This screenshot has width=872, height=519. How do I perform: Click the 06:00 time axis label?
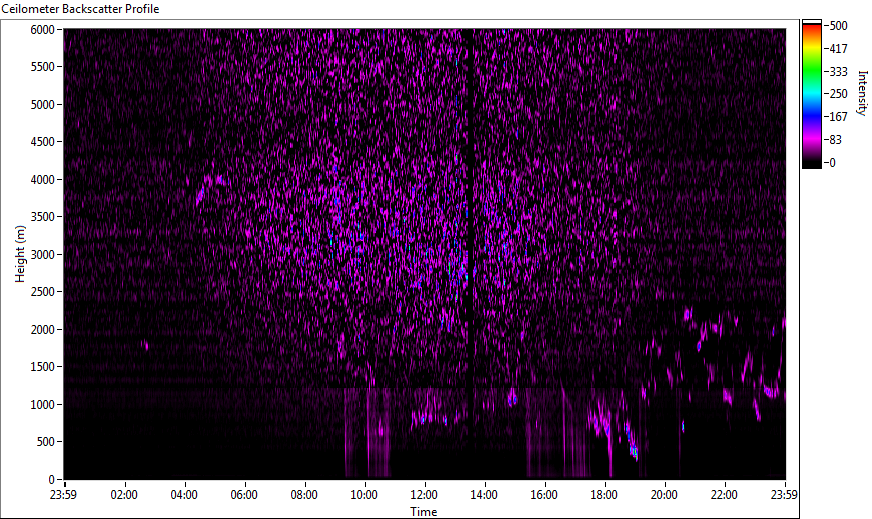[244, 495]
